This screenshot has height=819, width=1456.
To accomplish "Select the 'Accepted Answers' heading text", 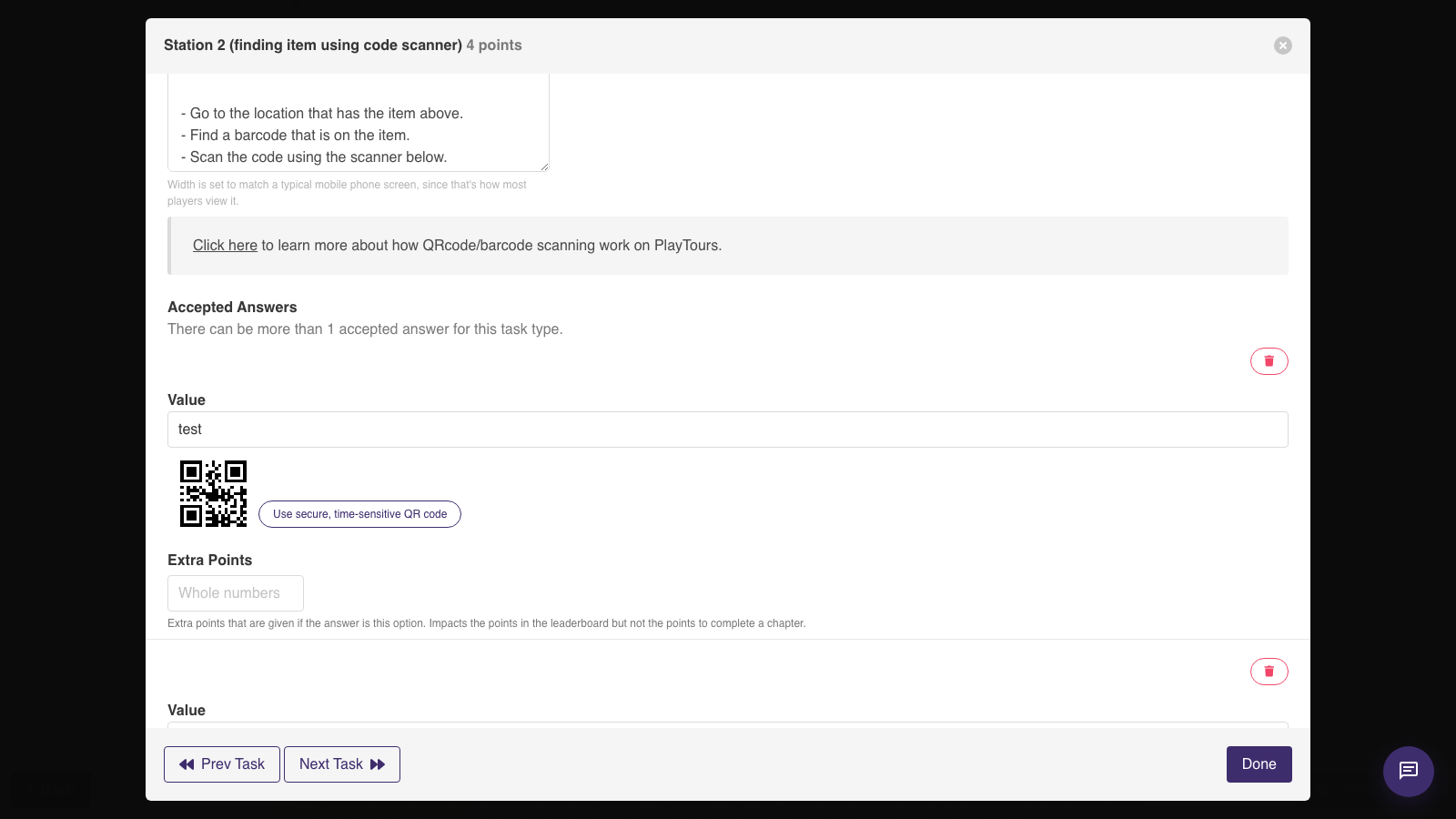I will pyautogui.click(x=232, y=308).
